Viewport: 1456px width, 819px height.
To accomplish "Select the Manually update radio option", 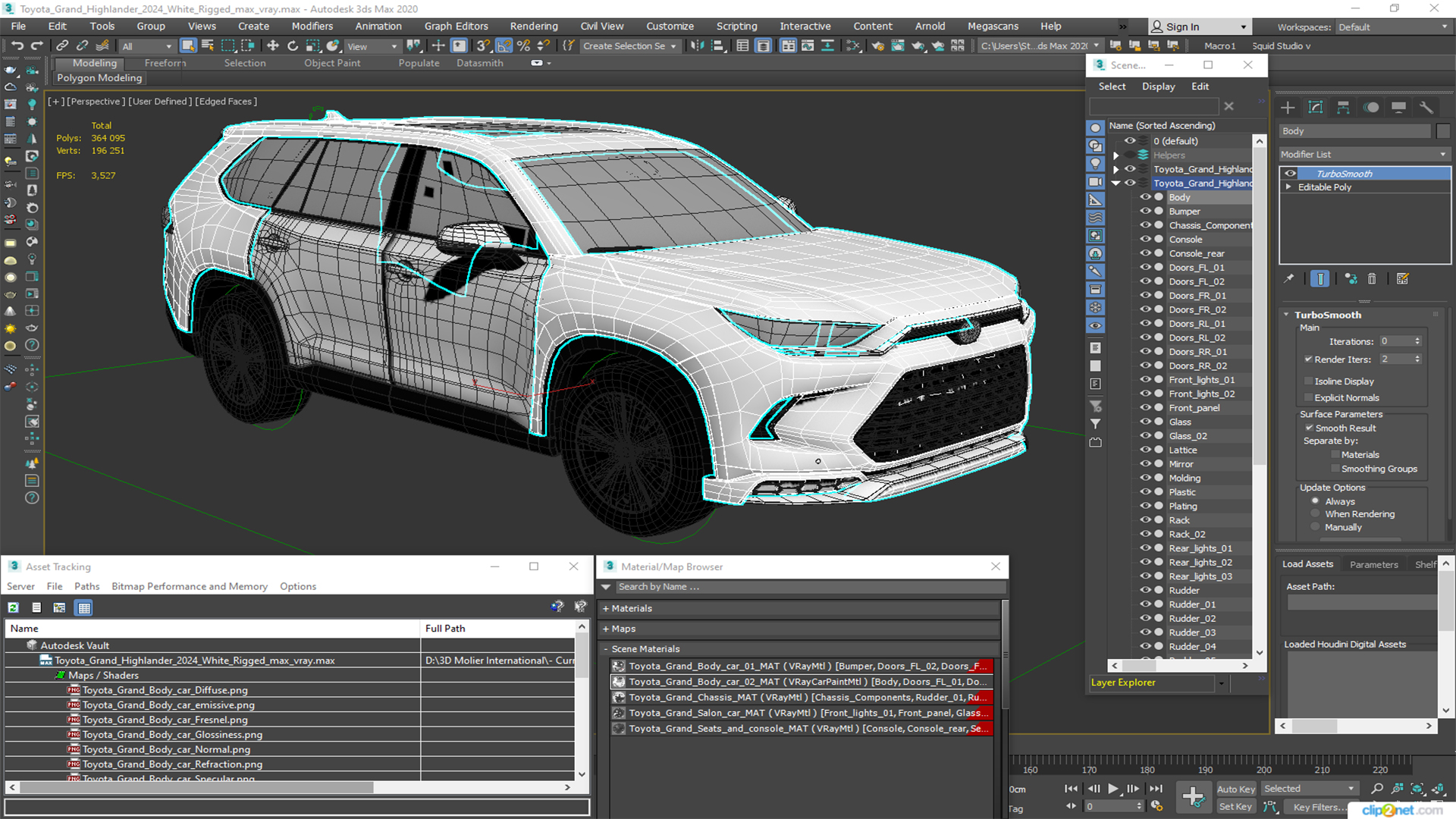I will 1315,528.
